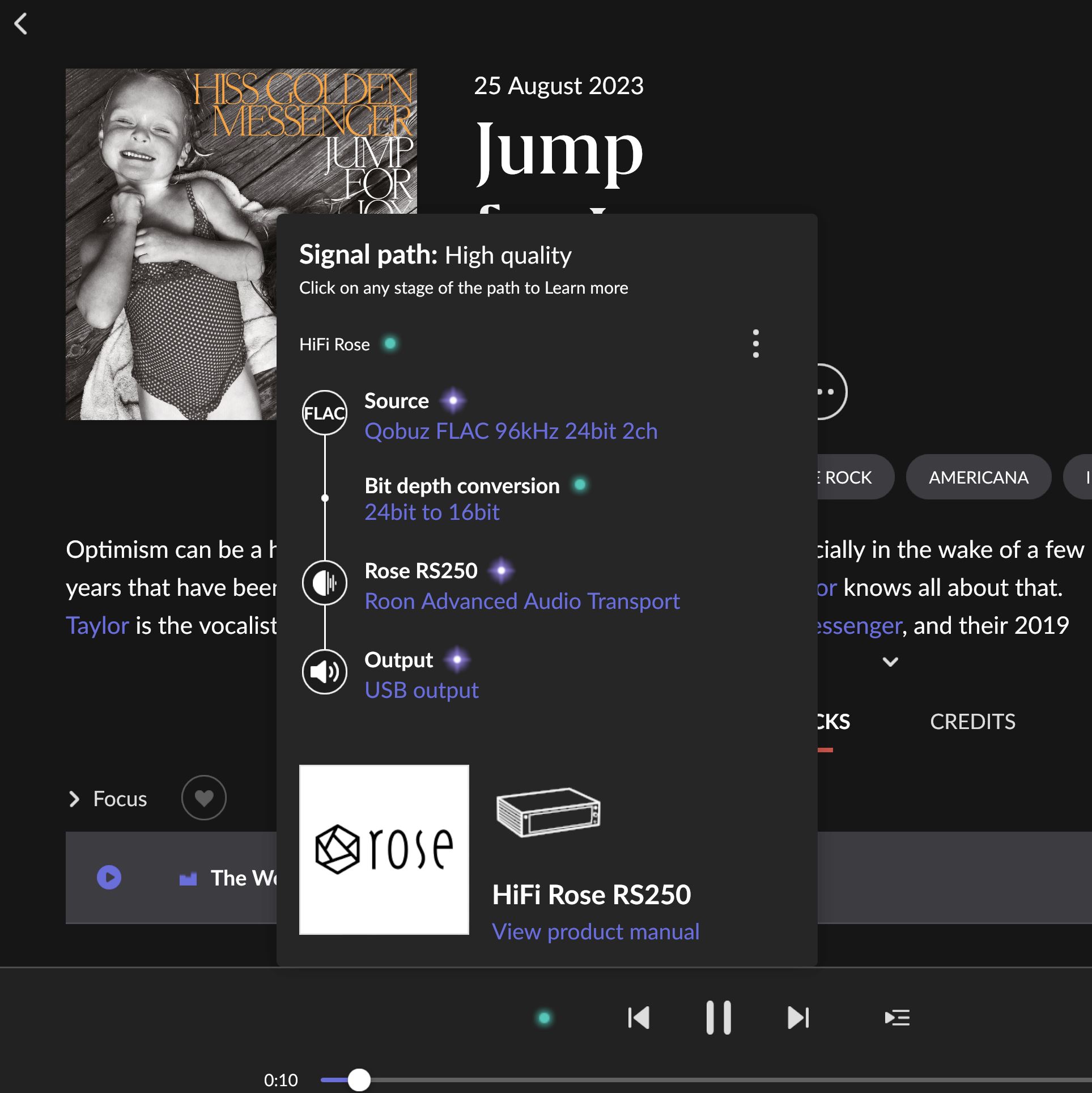Click the purple star beside Output
Viewport: 1092px width, 1093px height.
(x=457, y=660)
